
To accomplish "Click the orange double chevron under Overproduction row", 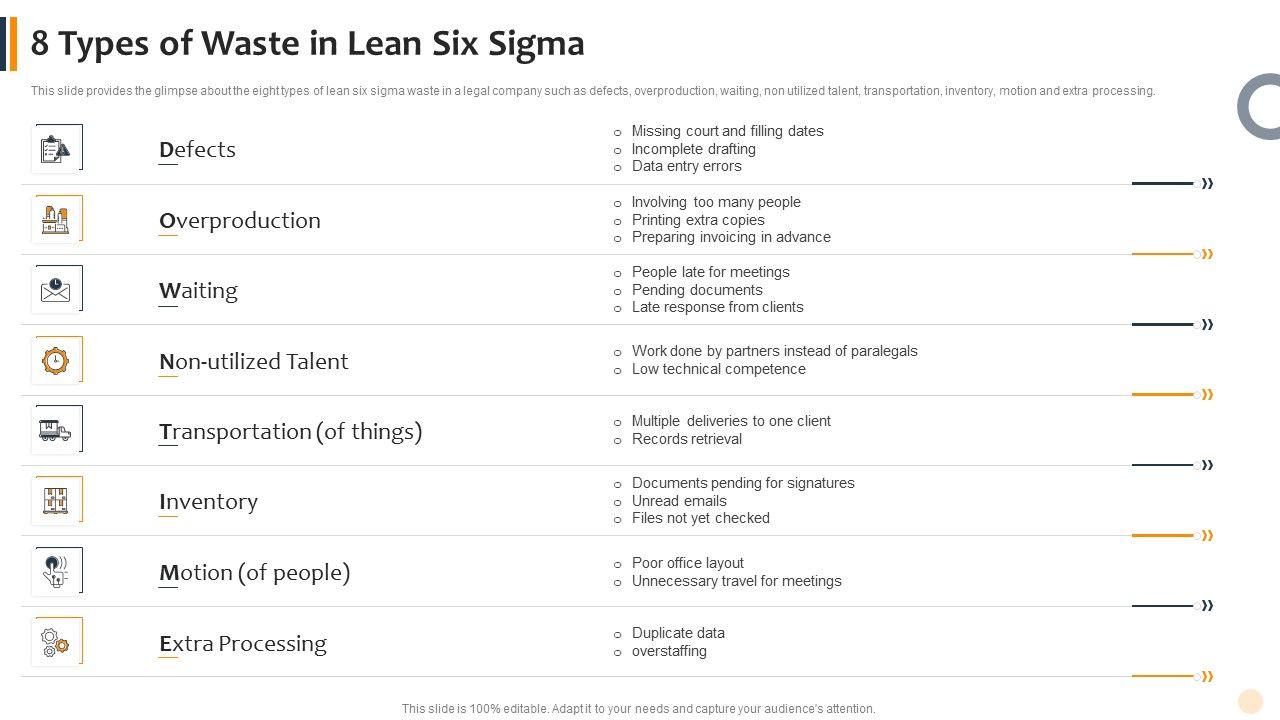I will click(1207, 254).
